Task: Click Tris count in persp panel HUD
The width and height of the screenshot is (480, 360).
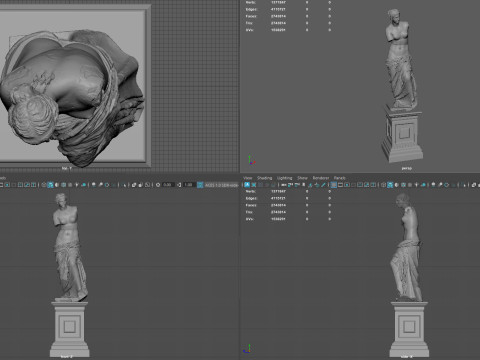Action: click(278, 23)
